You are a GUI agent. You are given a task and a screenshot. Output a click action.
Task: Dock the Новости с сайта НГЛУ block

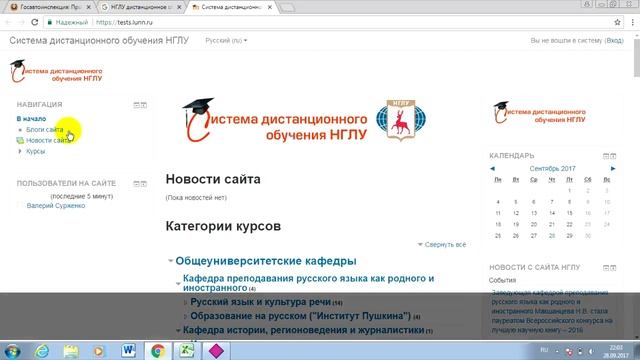click(x=613, y=268)
